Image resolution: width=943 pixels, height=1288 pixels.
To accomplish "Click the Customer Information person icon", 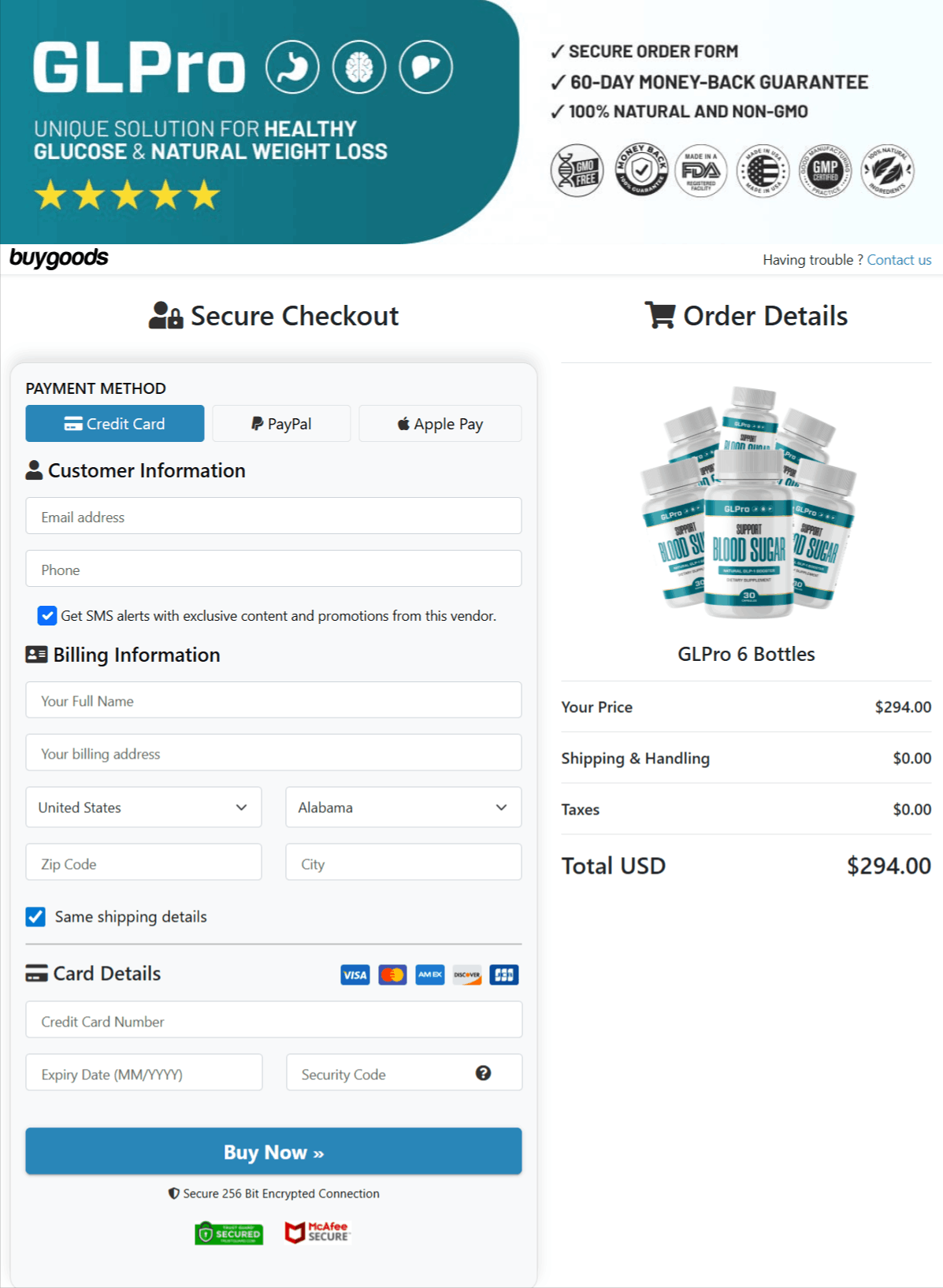I will click(34, 470).
